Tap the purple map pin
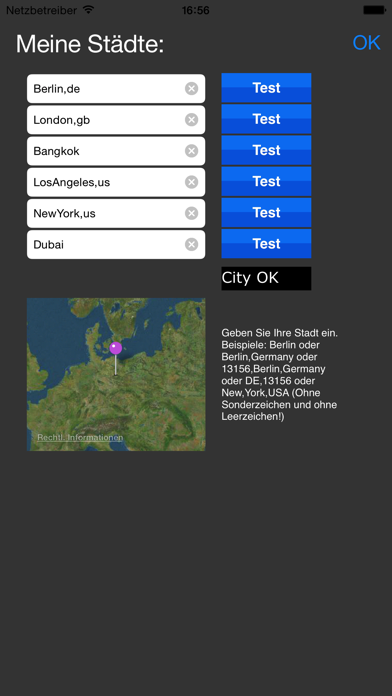This screenshot has height=696, width=392. coord(115,348)
